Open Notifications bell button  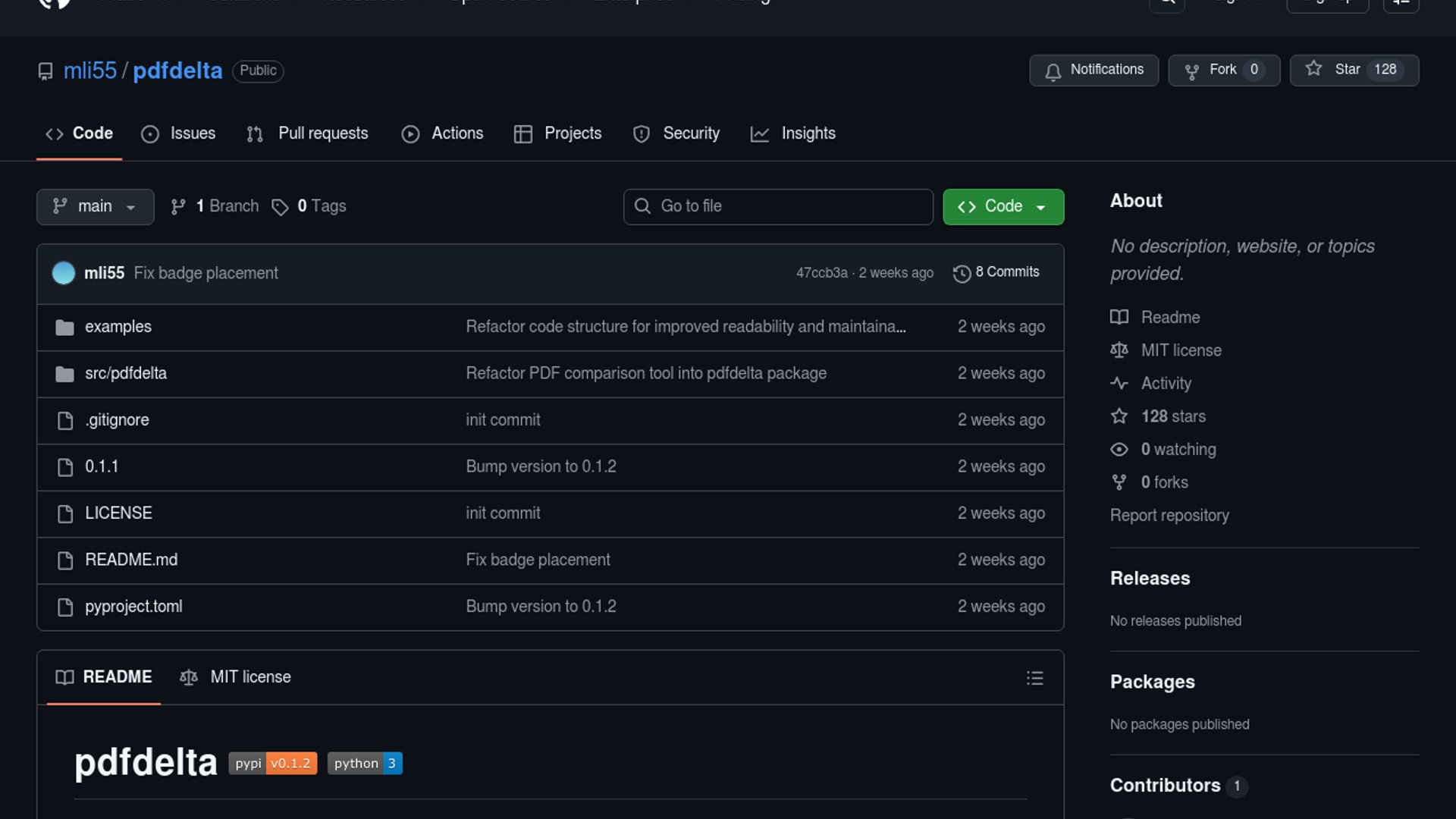click(x=1094, y=70)
